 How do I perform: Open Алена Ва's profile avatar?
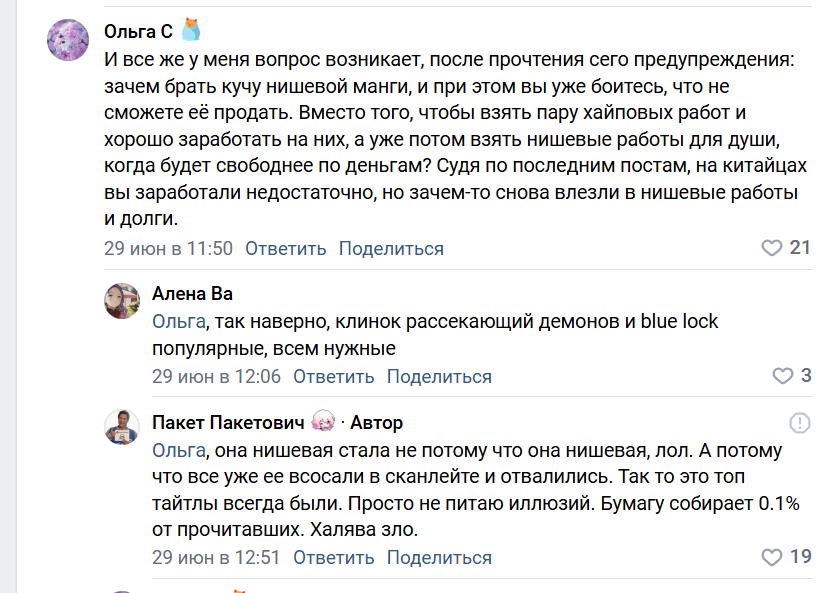click(122, 301)
